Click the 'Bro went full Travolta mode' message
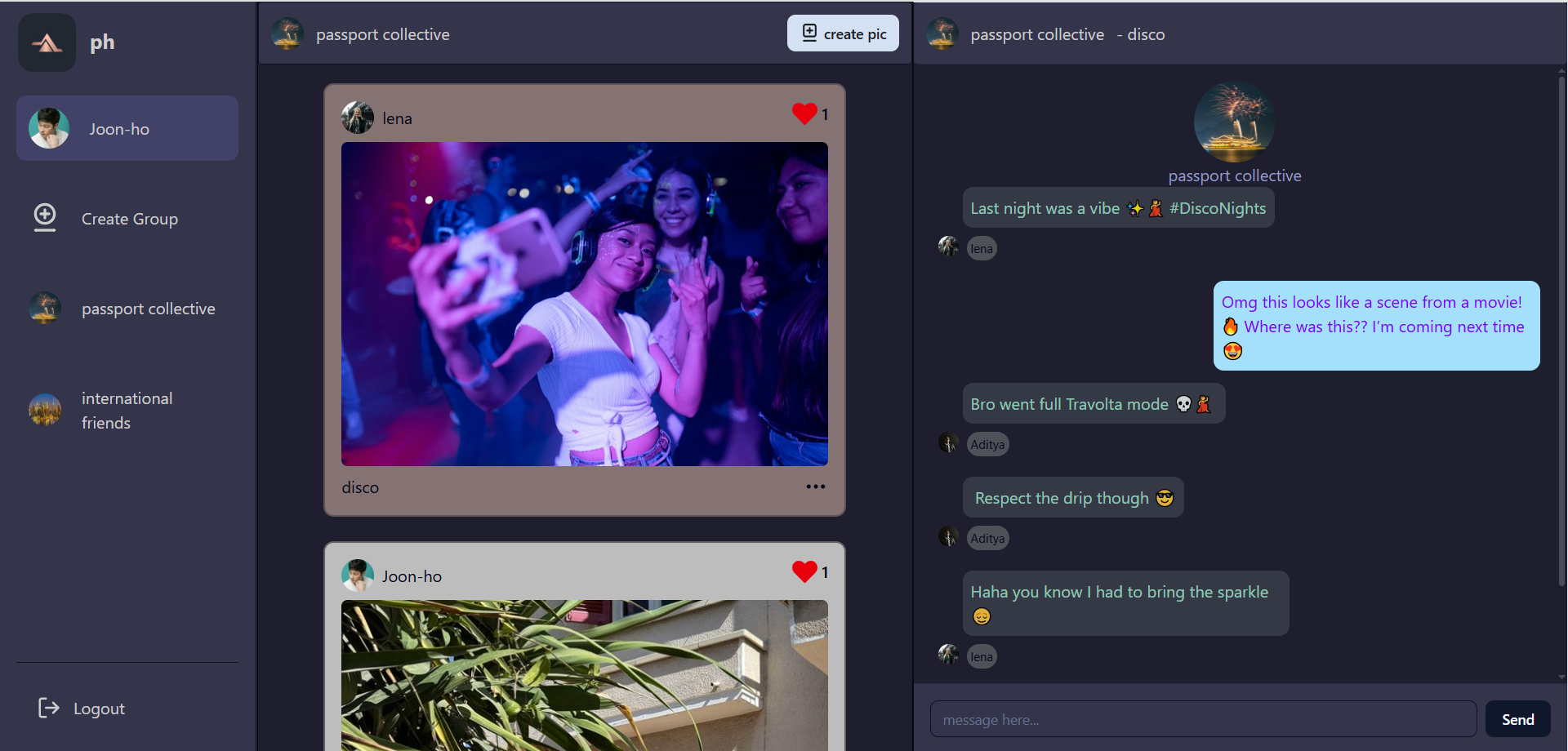The image size is (1568, 751). (x=1094, y=404)
